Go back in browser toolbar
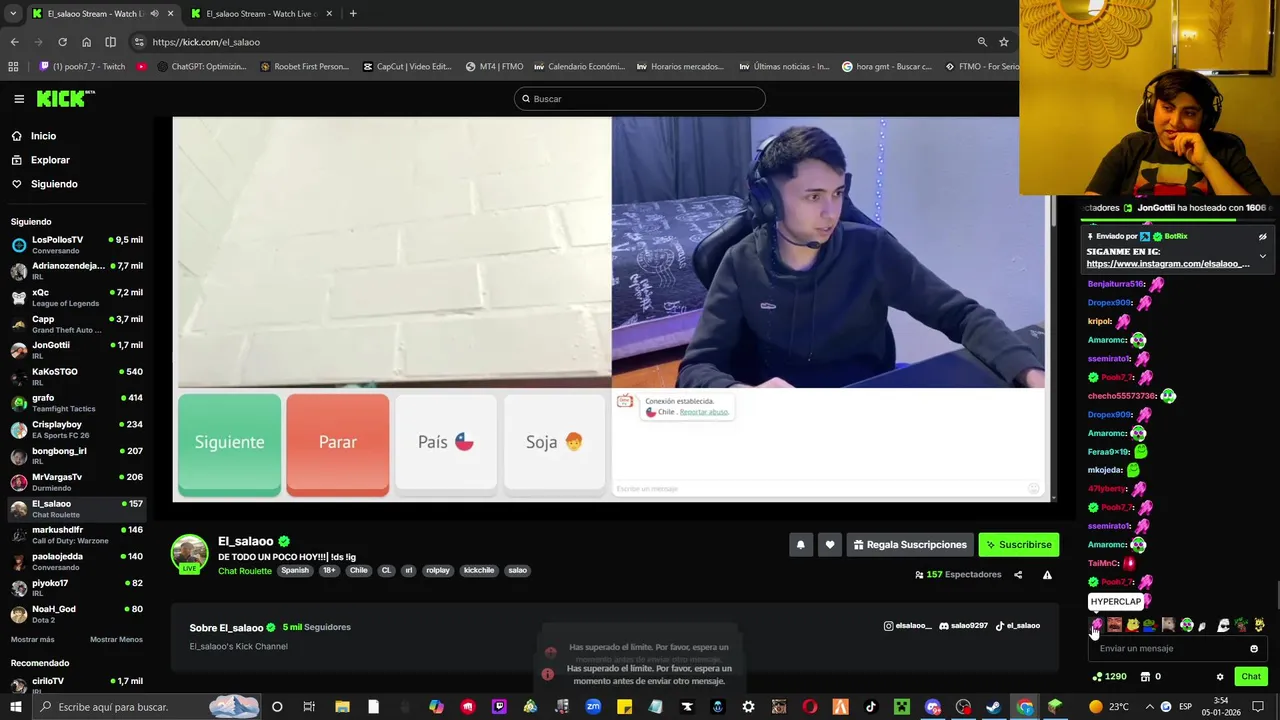 tap(15, 42)
